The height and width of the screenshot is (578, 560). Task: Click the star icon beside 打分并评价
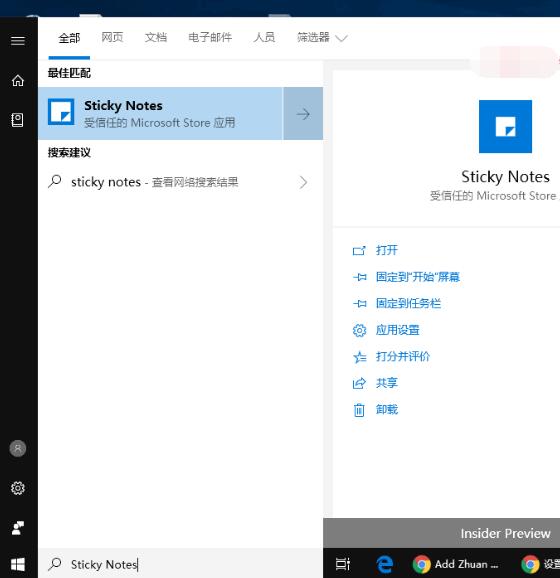pyautogui.click(x=359, y=357)
